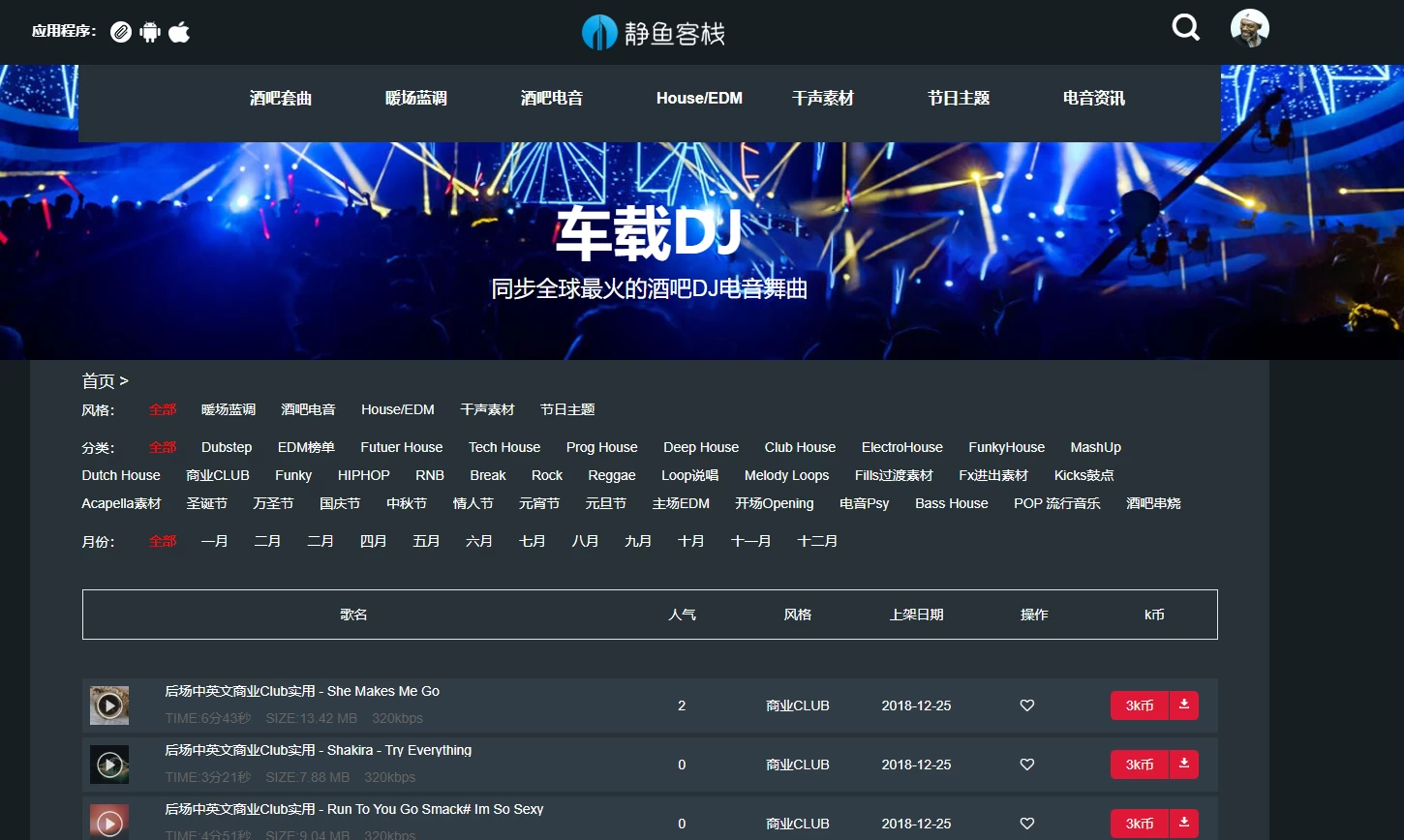Download She Makes Me Go track
1404x840 pixels.
click(x=1183, y=705)
